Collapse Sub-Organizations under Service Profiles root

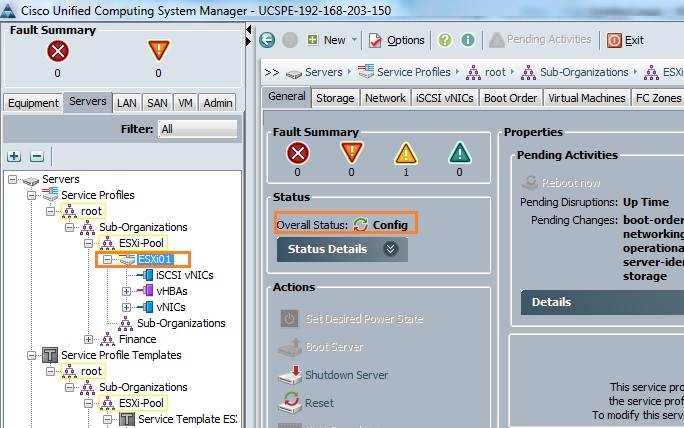(x=69, y=227)
